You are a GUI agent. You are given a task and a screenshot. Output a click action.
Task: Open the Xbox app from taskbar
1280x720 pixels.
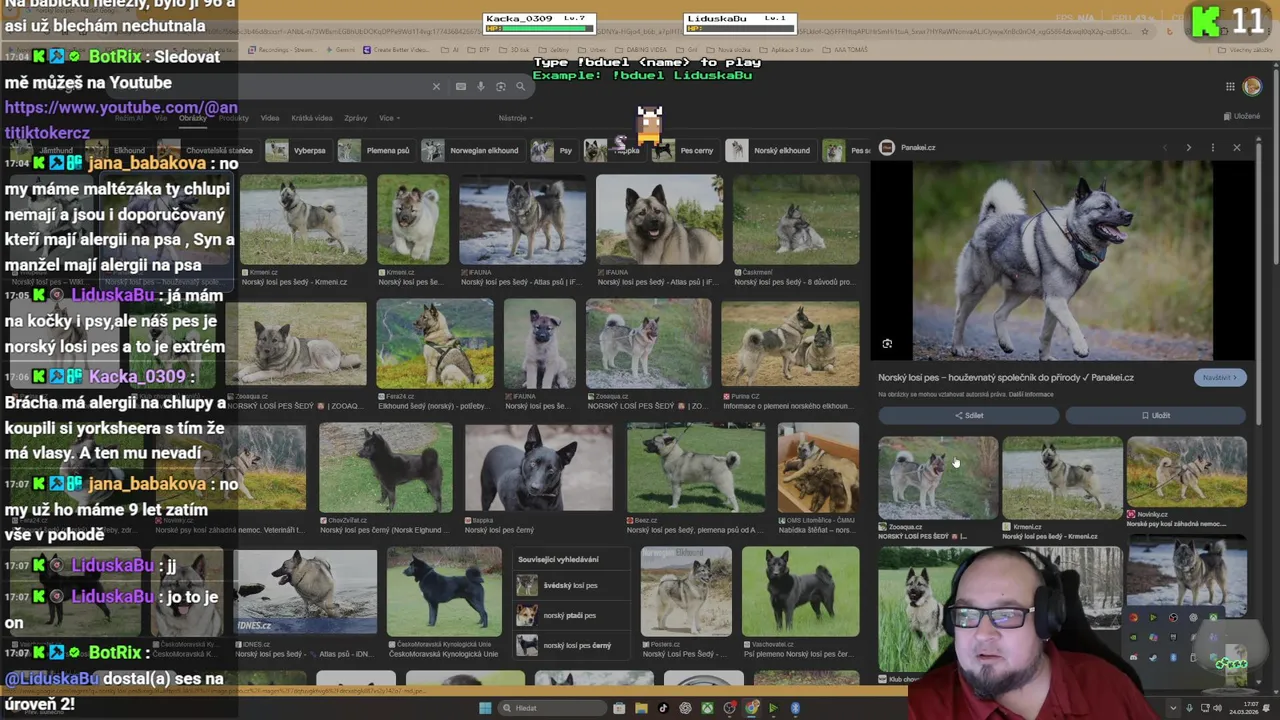[707, 708]
